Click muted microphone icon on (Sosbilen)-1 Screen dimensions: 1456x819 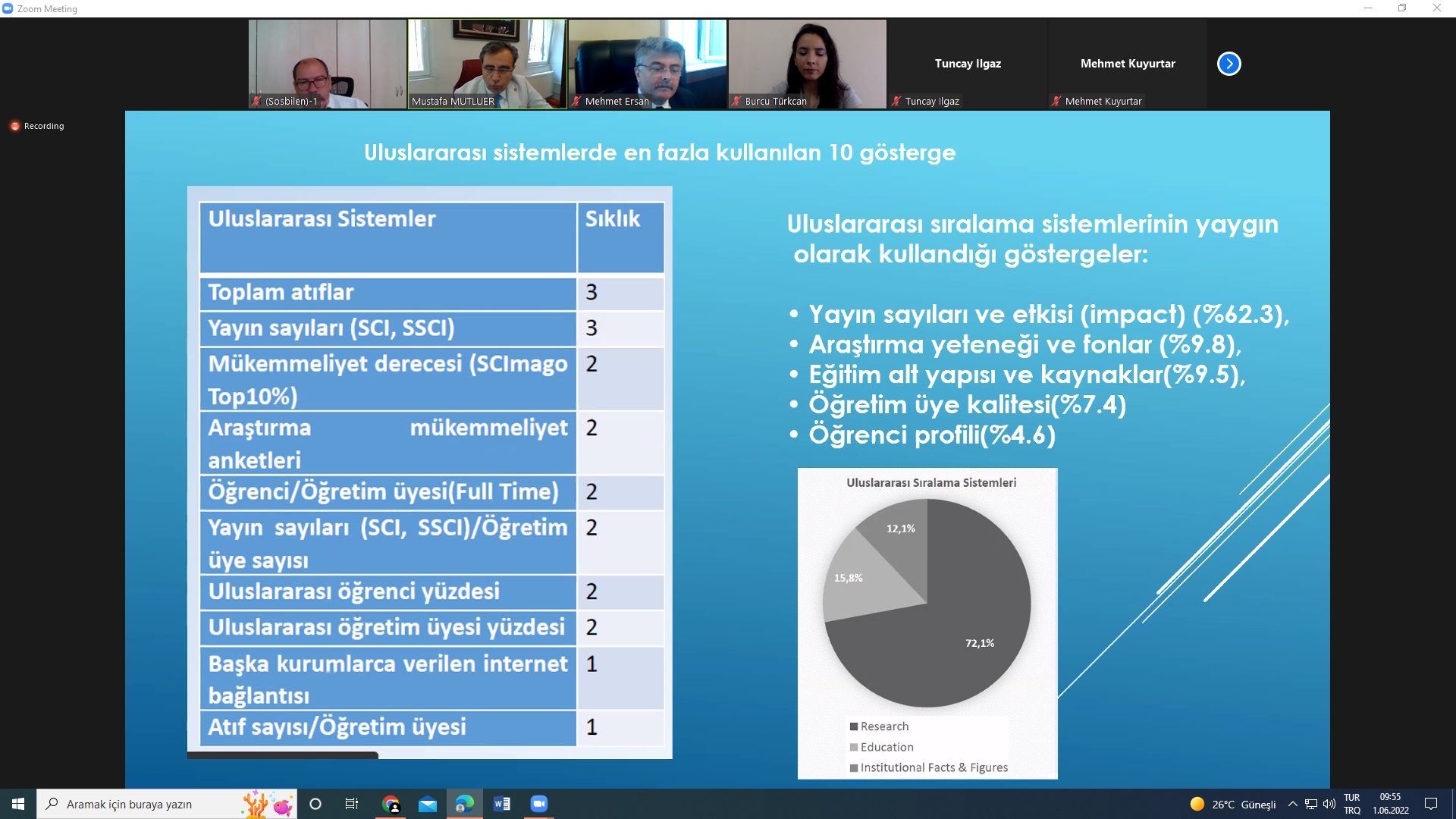256,101
